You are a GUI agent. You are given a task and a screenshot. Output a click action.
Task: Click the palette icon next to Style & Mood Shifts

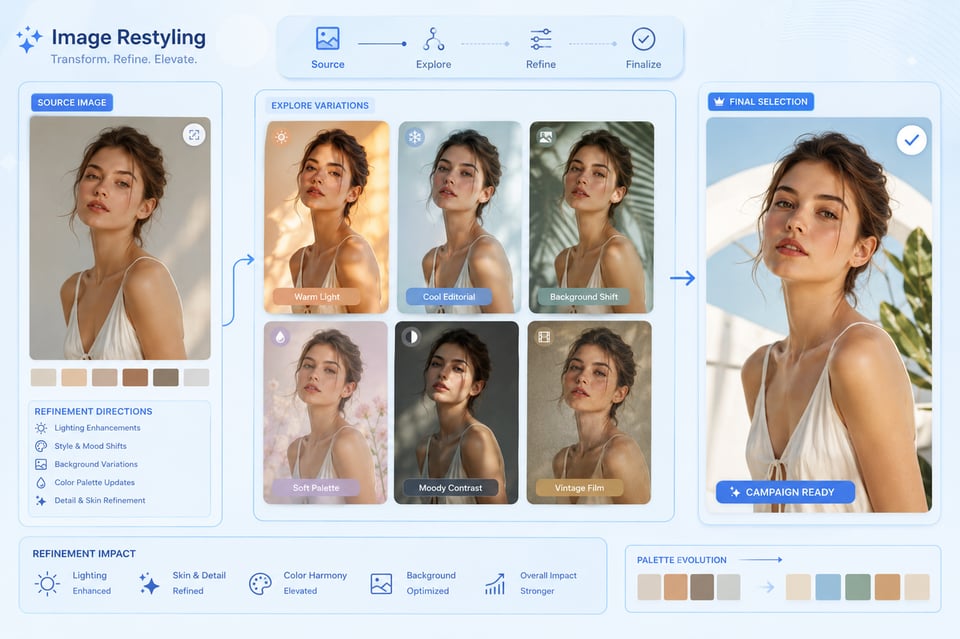[41, 446]
